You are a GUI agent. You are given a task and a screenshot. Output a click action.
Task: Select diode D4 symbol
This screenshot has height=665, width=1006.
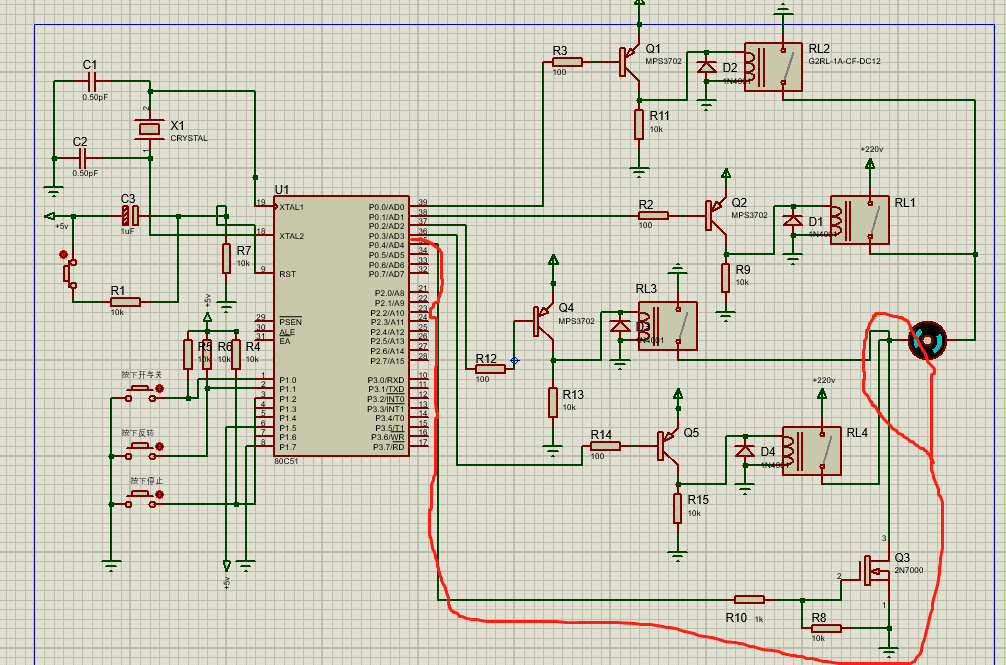point(744,450)
